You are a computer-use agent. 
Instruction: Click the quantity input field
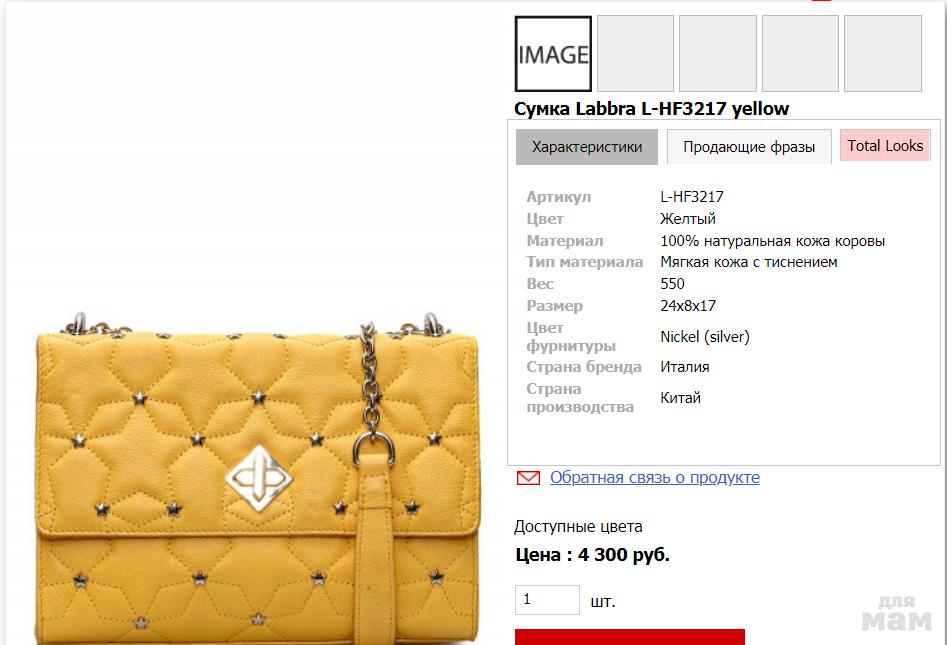[x=547, y=600]
